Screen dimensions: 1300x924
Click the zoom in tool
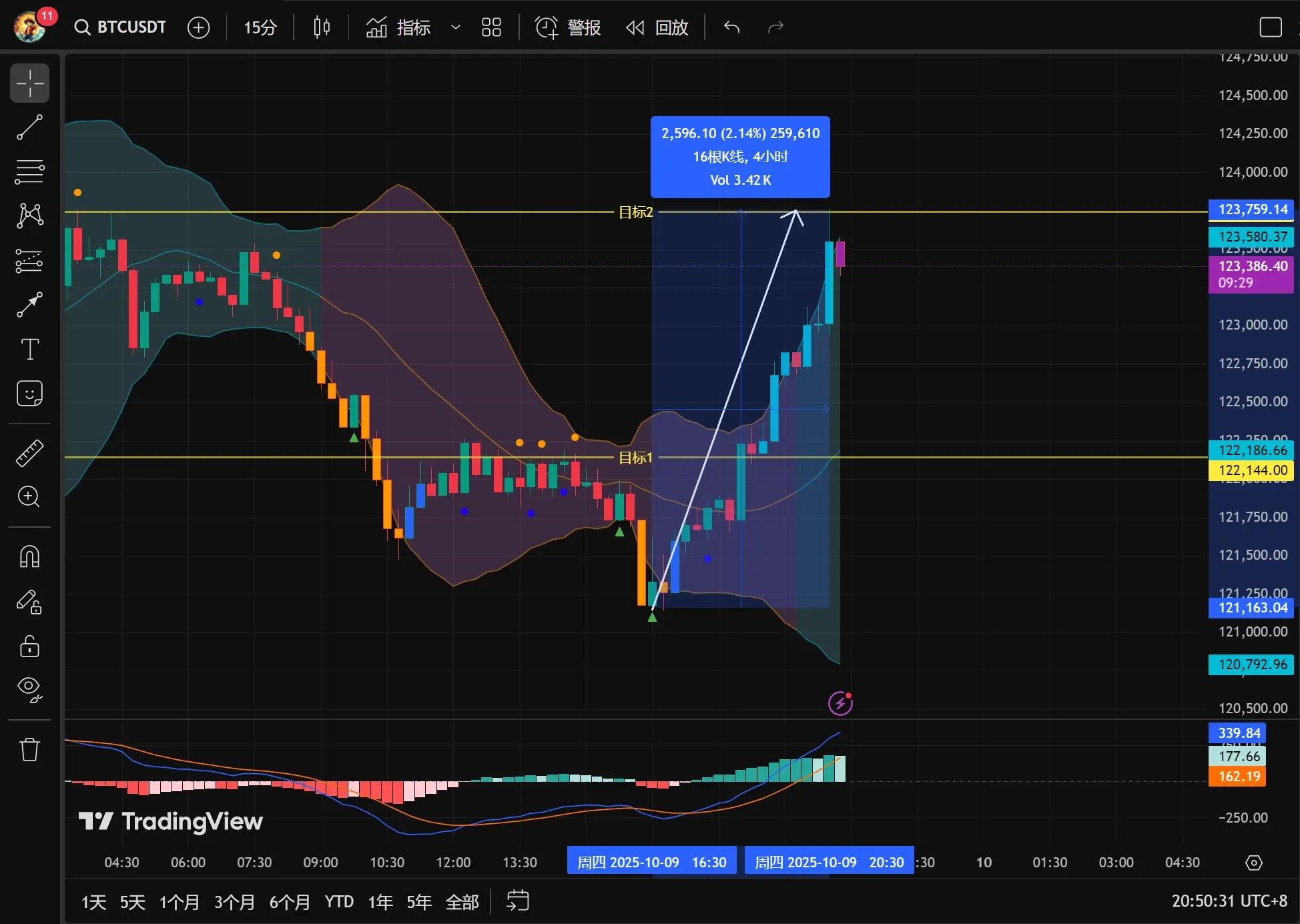pyautogui.click(x=29, y=496)
